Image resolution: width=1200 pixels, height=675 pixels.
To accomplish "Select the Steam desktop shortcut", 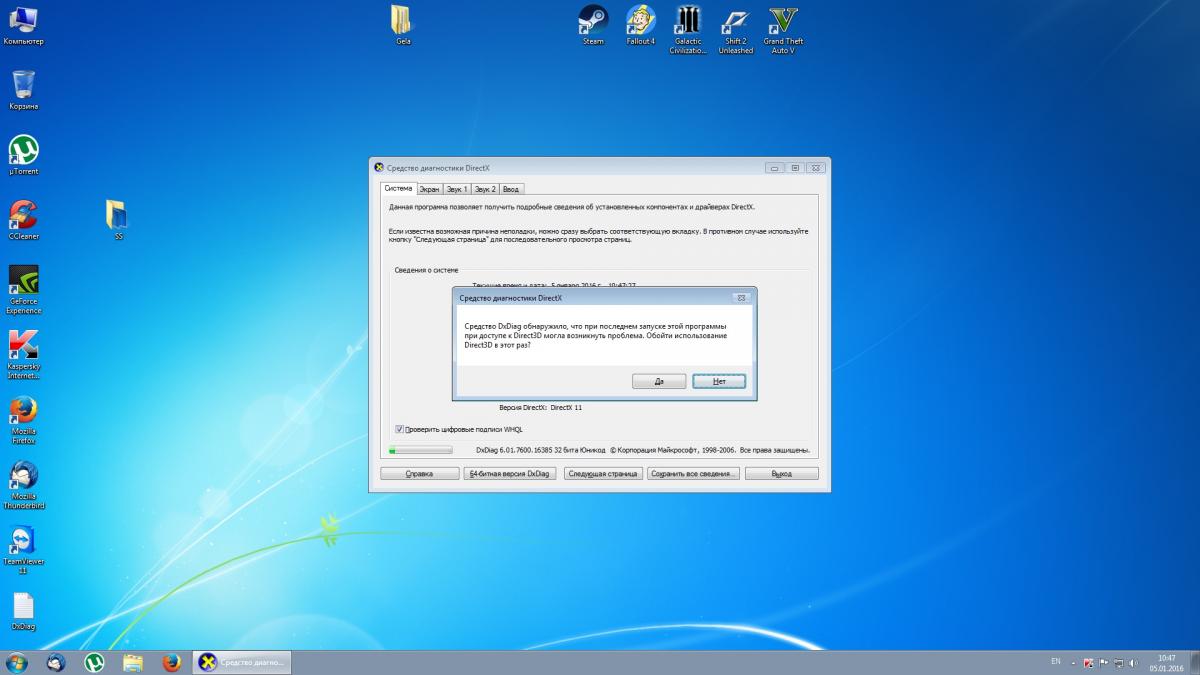I will click(x=593, y=25).
